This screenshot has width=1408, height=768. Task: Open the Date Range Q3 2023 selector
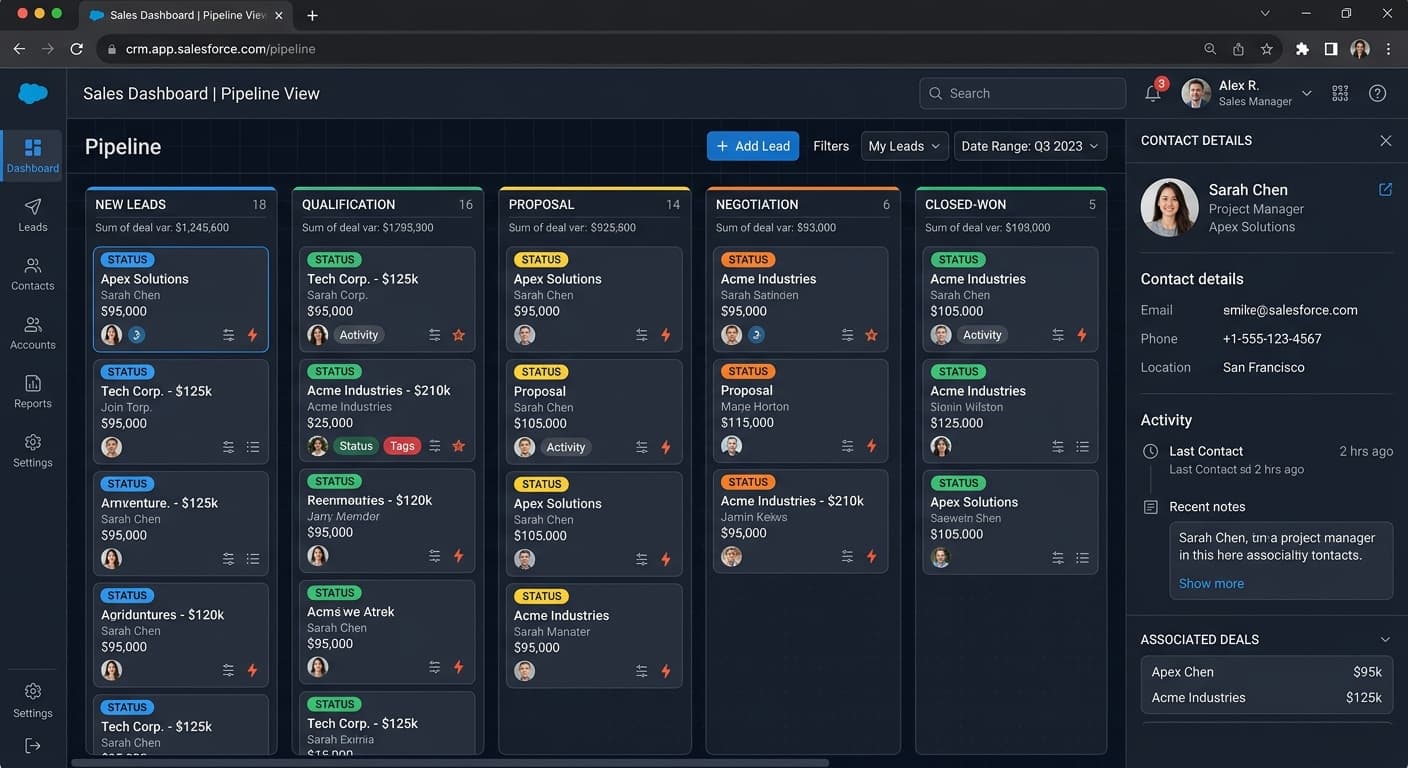coord(1030,146)
